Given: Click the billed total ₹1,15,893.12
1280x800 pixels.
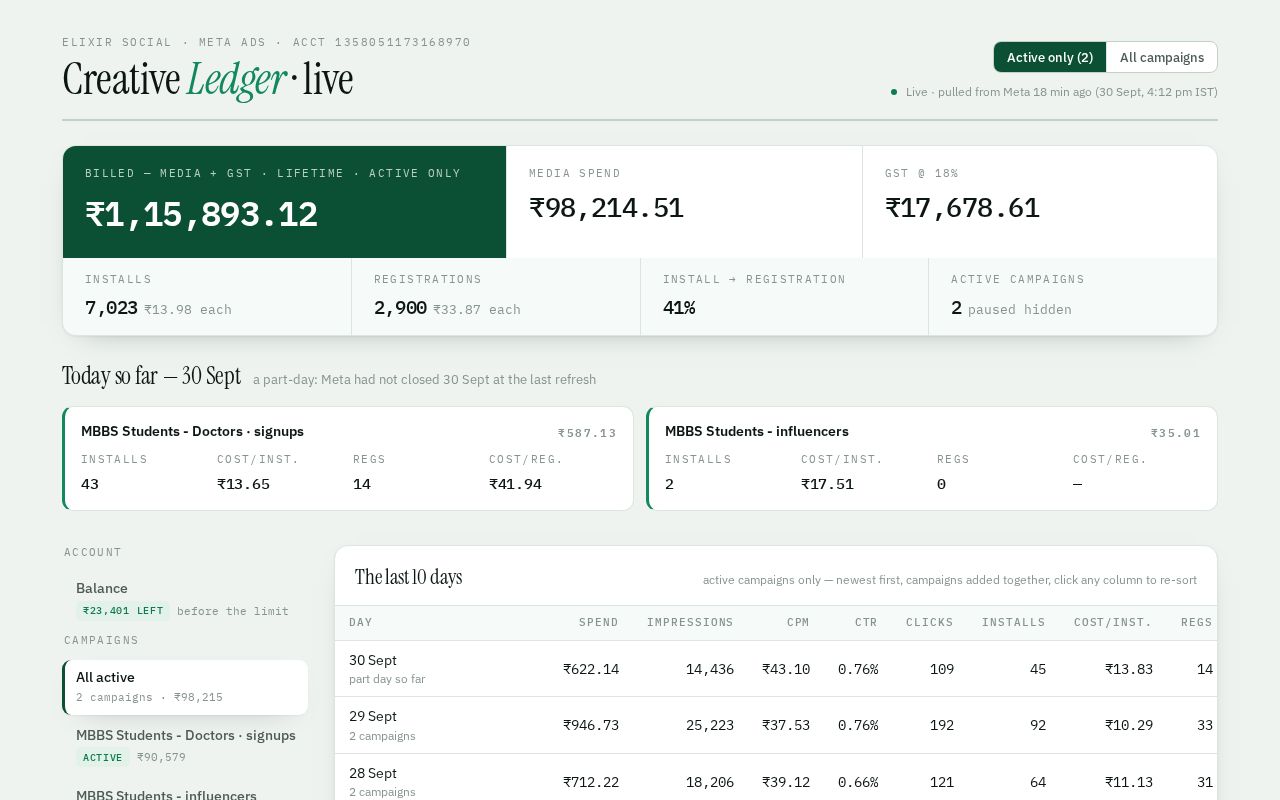Looking at the screenshot, I should coord(201,214).
